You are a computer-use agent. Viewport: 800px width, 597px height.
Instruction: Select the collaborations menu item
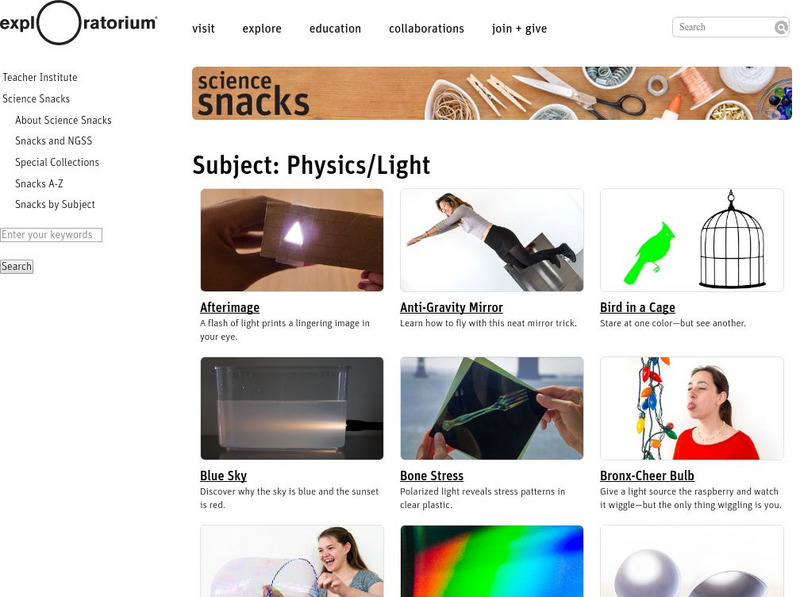pos(427,29)
